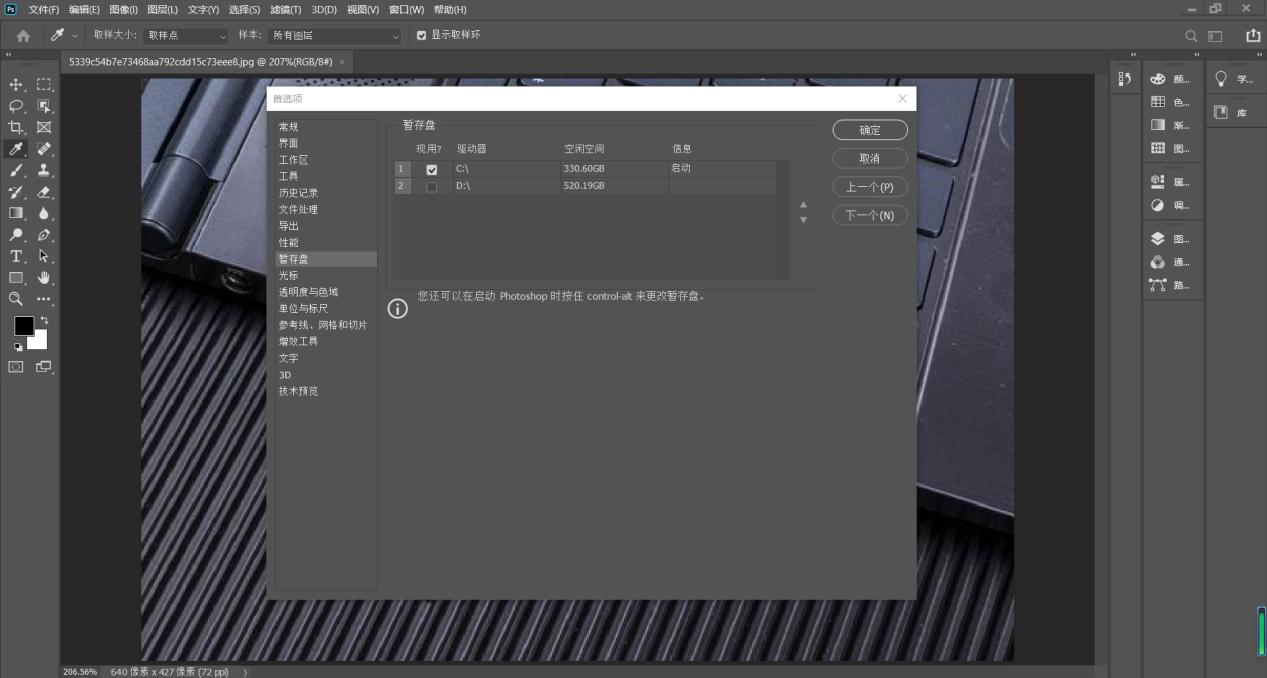1267x678 pixels.
Task: Open the Layers panel icon
Action: click(x=1158, y=239)
